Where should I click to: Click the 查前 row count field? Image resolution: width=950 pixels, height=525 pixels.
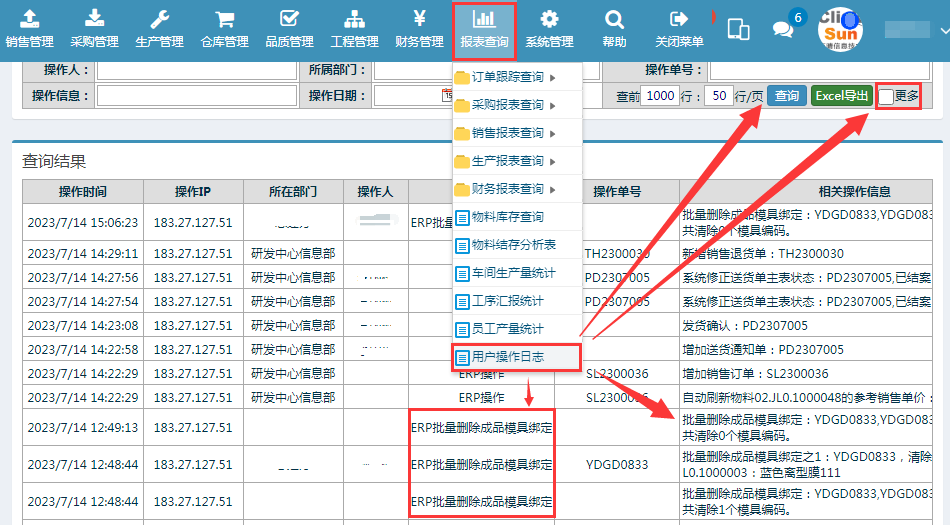(659, 96)
